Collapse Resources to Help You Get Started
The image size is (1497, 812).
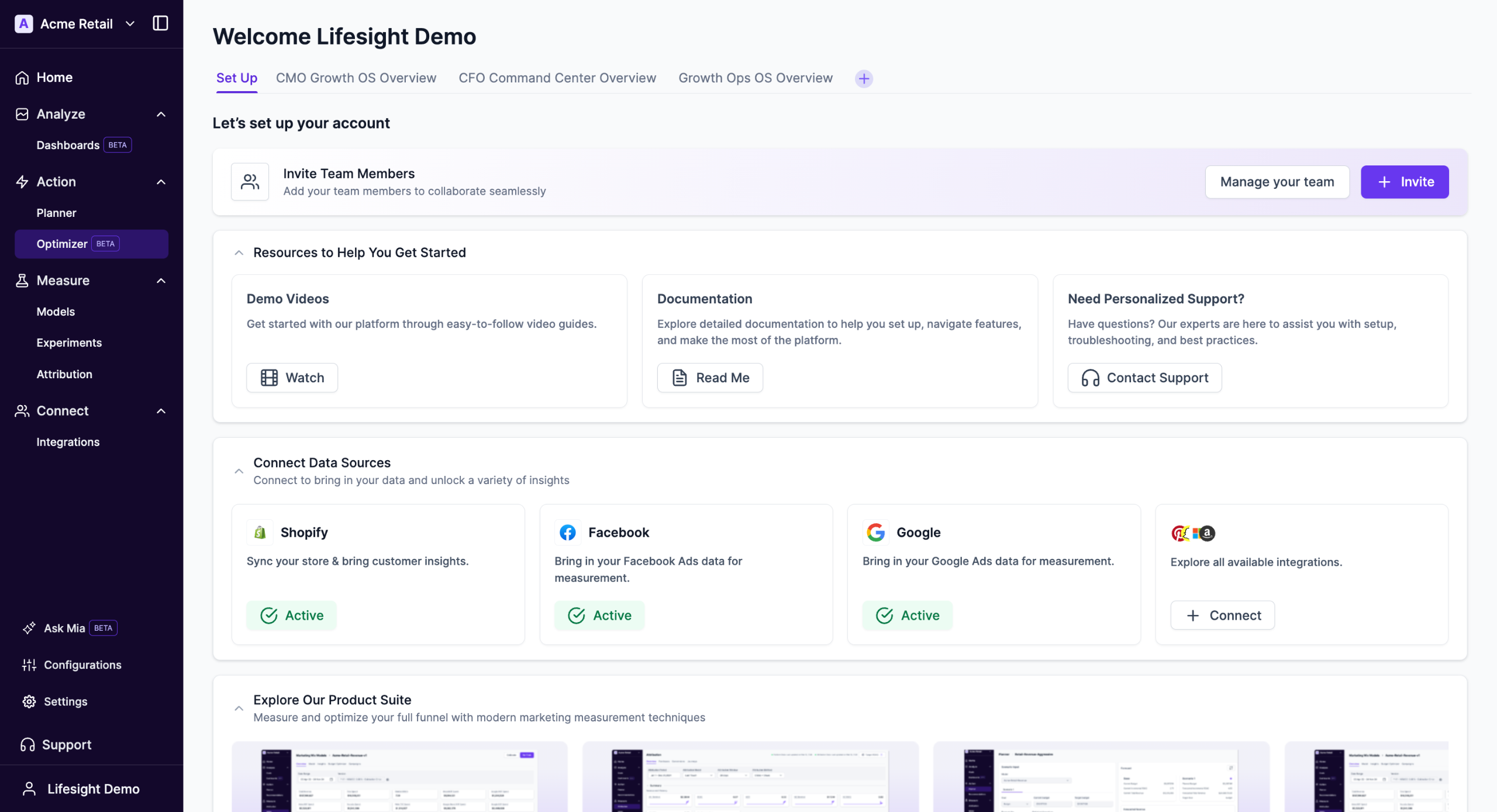coord(239,253)
